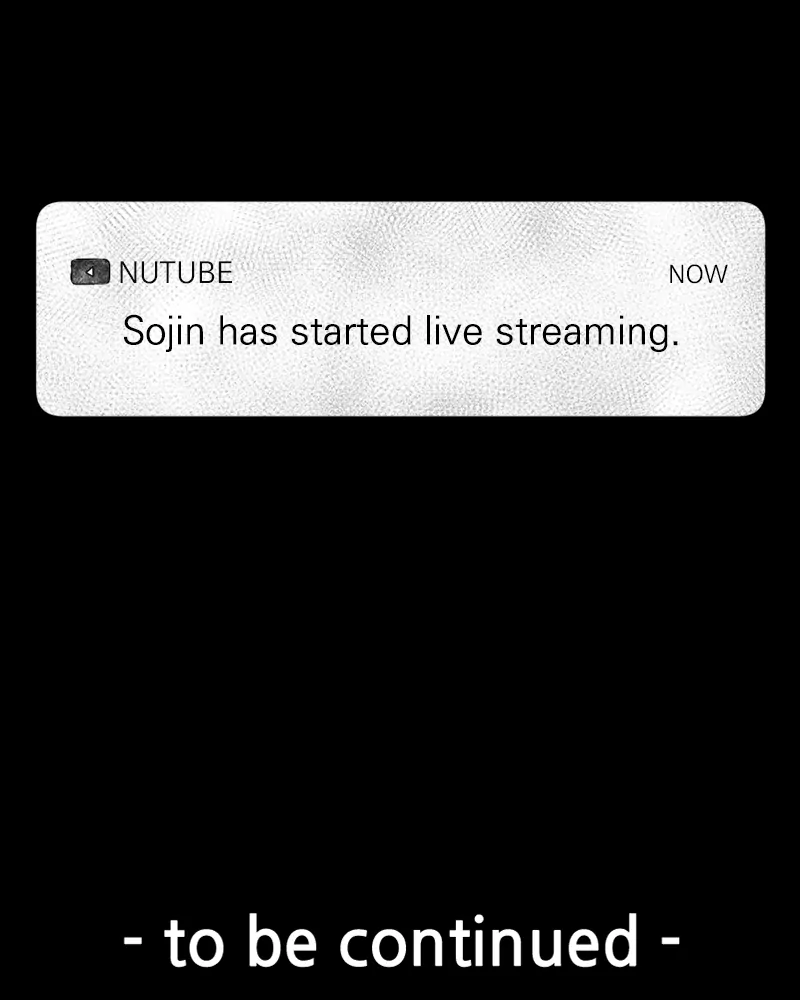Tap the leading dash before 'to be continued'
This screenshot has width=800, height=1000.
click(x=133, y=940)
